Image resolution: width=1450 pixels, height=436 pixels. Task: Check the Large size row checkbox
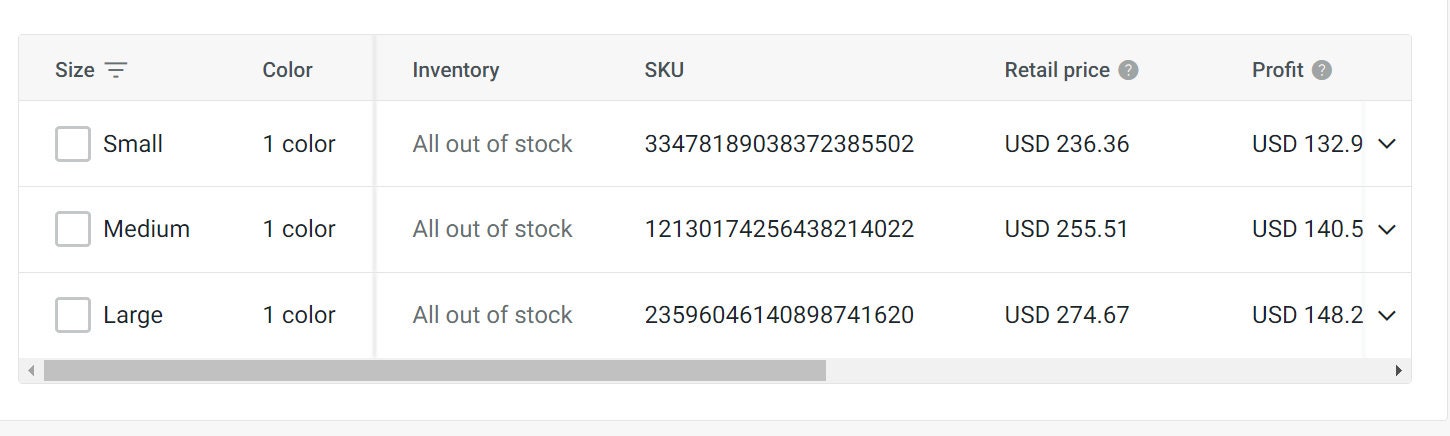(73, 315)
